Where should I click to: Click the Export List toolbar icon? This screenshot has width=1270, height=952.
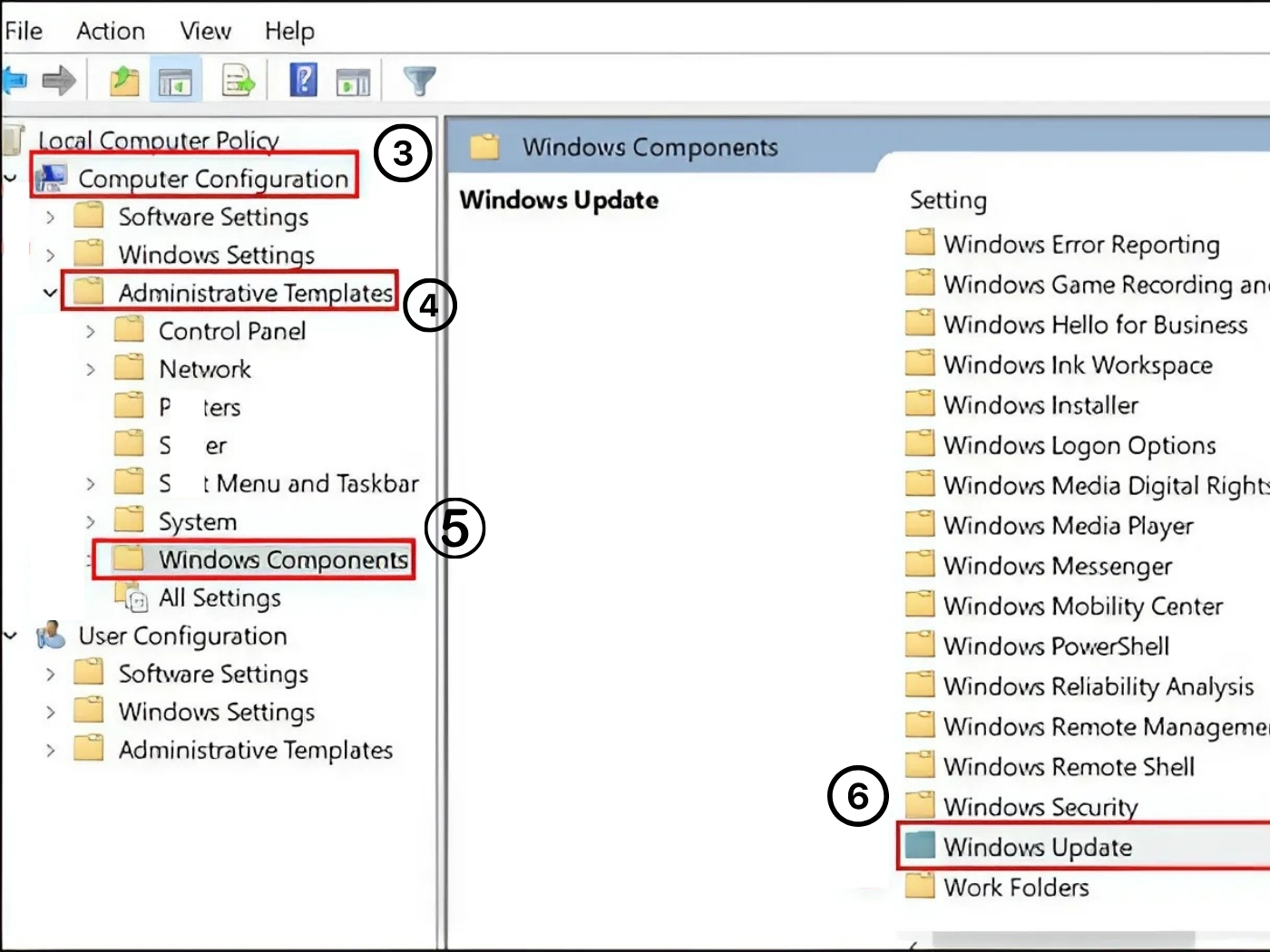(x=239, y=81)
